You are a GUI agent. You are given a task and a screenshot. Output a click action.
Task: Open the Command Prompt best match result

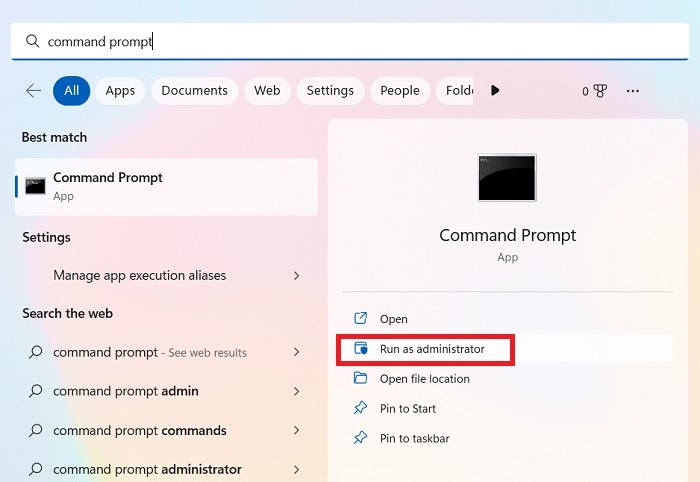167,187
